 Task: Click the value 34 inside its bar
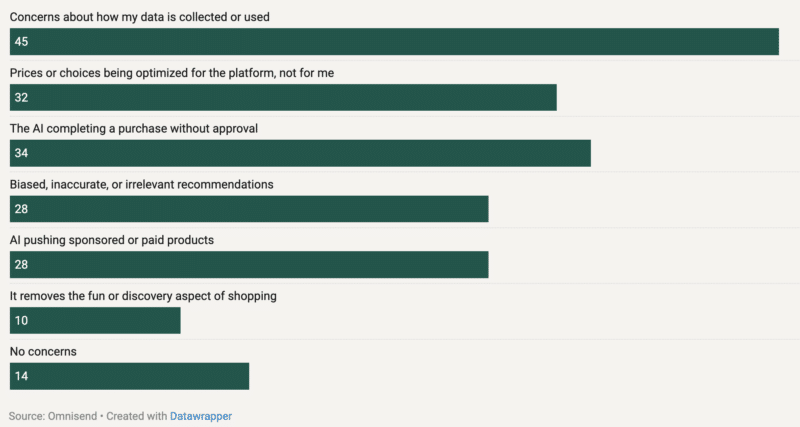[21, 153]
